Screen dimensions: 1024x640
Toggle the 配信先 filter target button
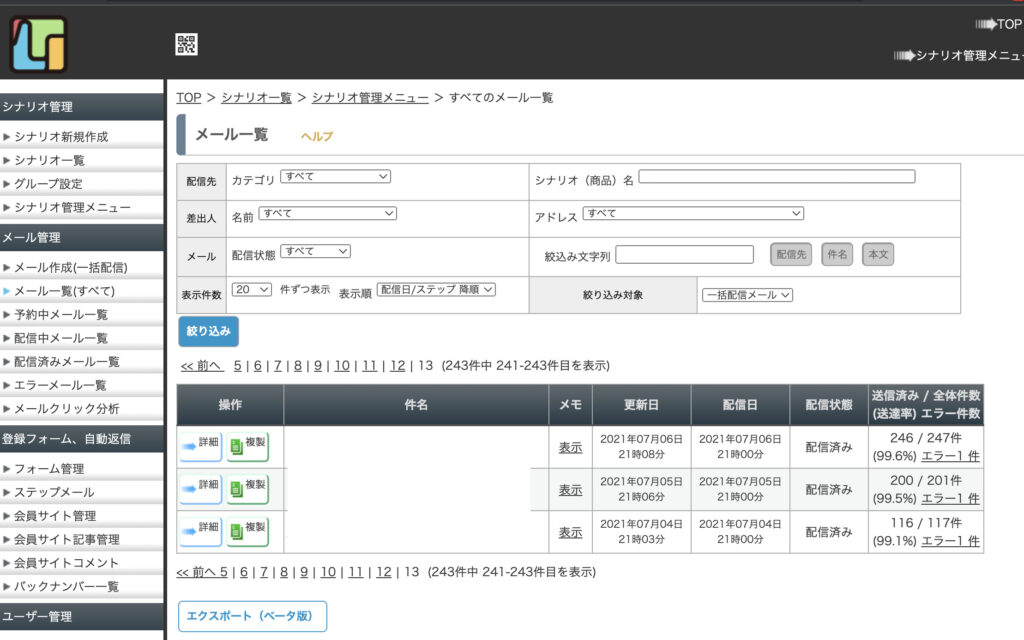click(791, 255)
